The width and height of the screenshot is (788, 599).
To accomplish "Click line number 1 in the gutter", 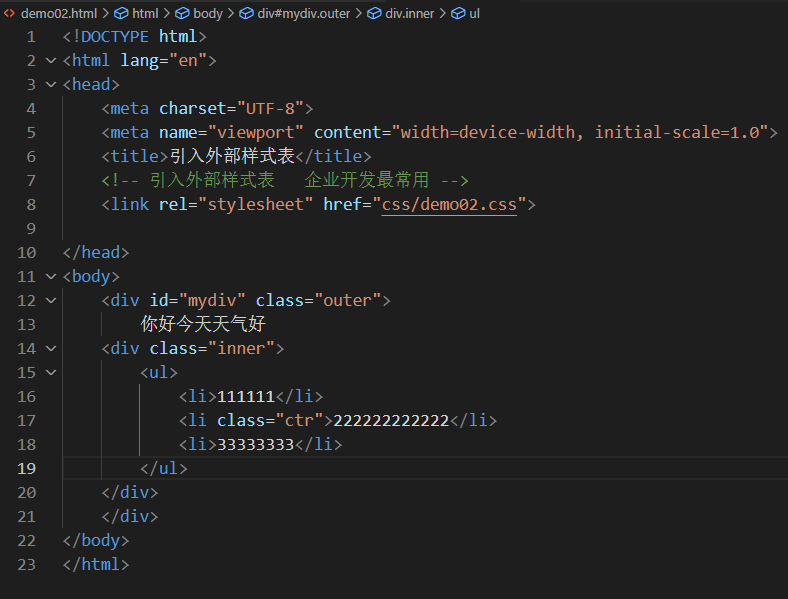I will [x=31, y=37].
